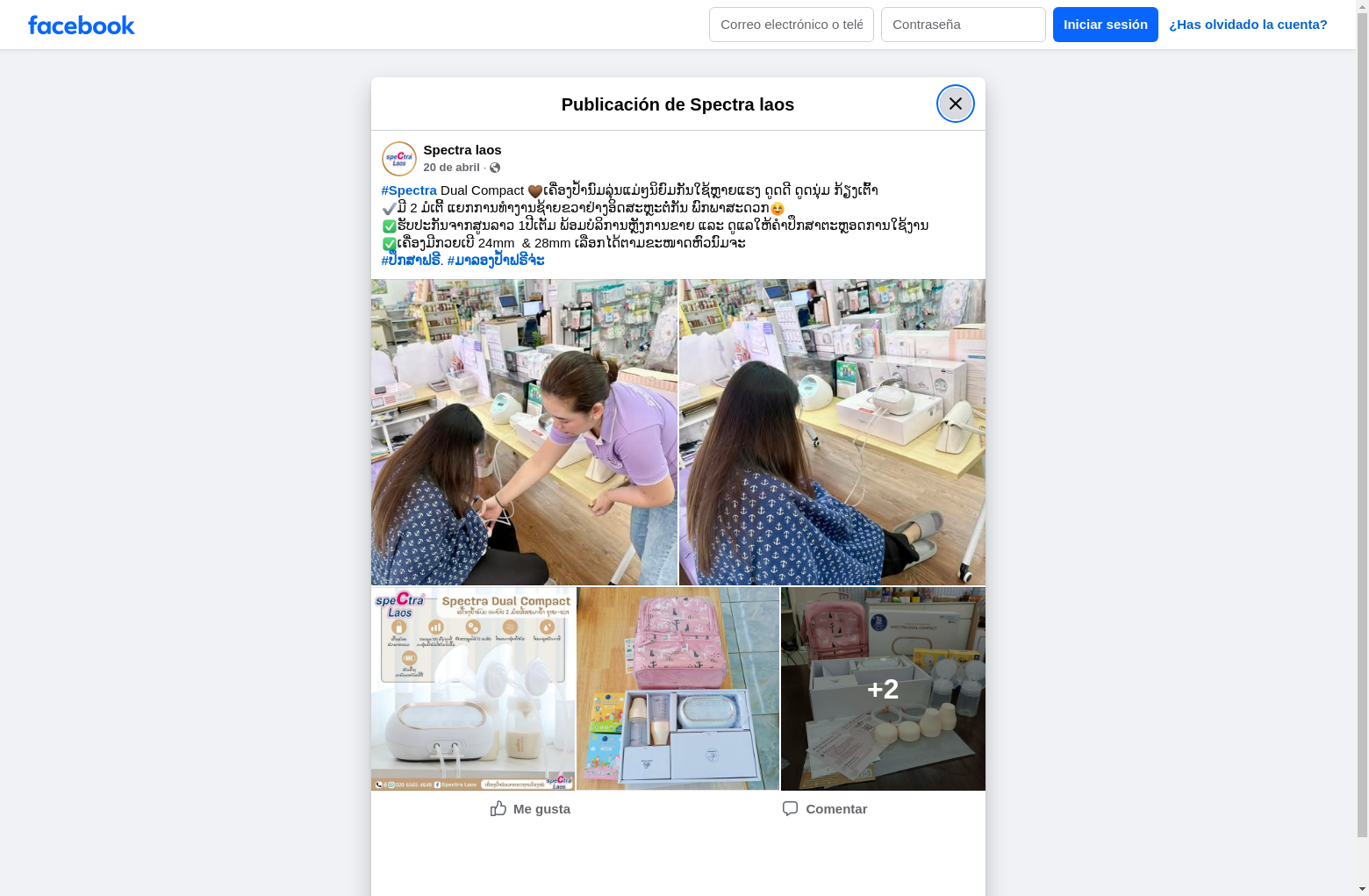Follow the #ປຶກສາຟຣີ hashtag link
1369x896 pixels.
click(x=411, y=261)
